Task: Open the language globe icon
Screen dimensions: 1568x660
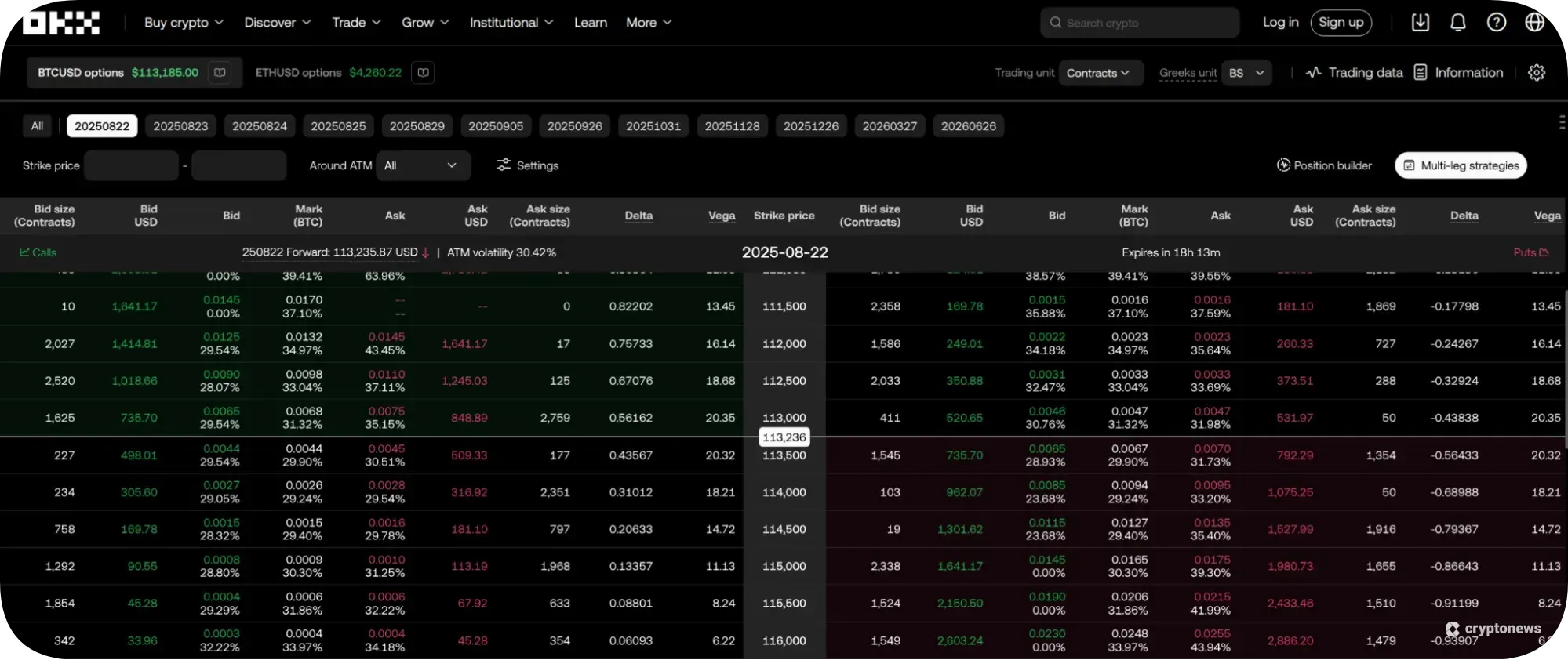Action: 1535,23
